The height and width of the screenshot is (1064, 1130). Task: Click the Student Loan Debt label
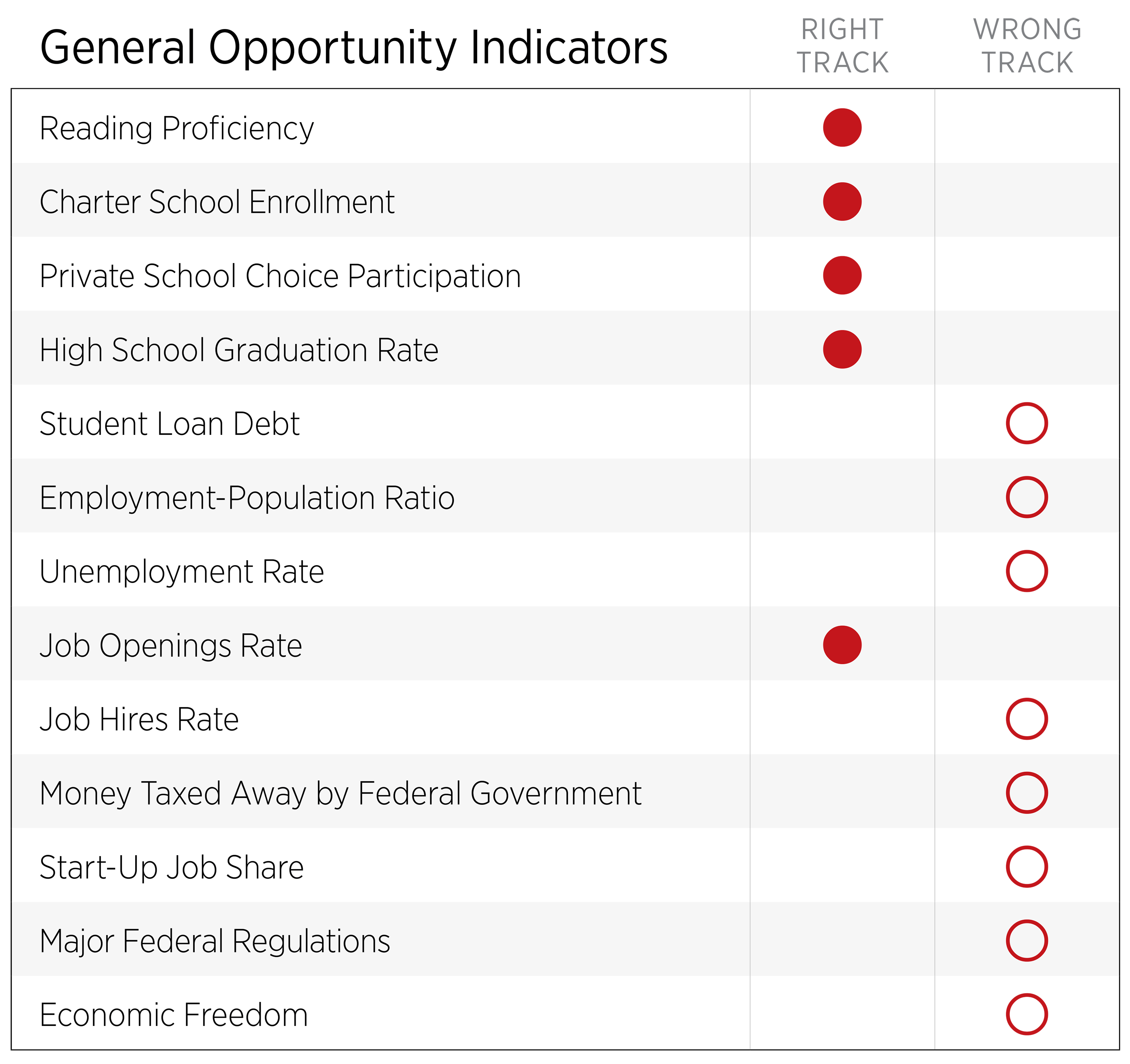169,423
